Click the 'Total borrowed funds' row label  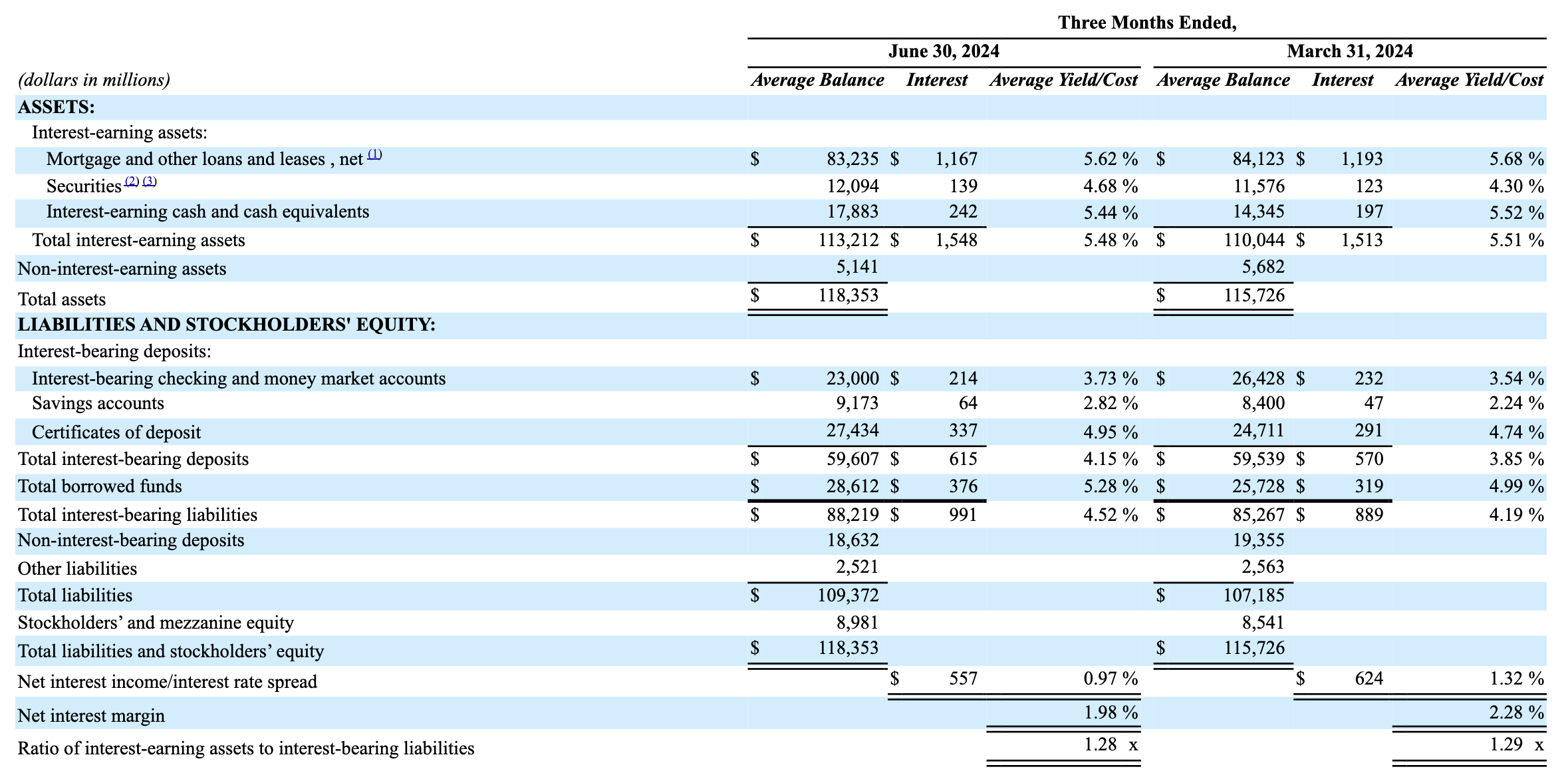100,486
